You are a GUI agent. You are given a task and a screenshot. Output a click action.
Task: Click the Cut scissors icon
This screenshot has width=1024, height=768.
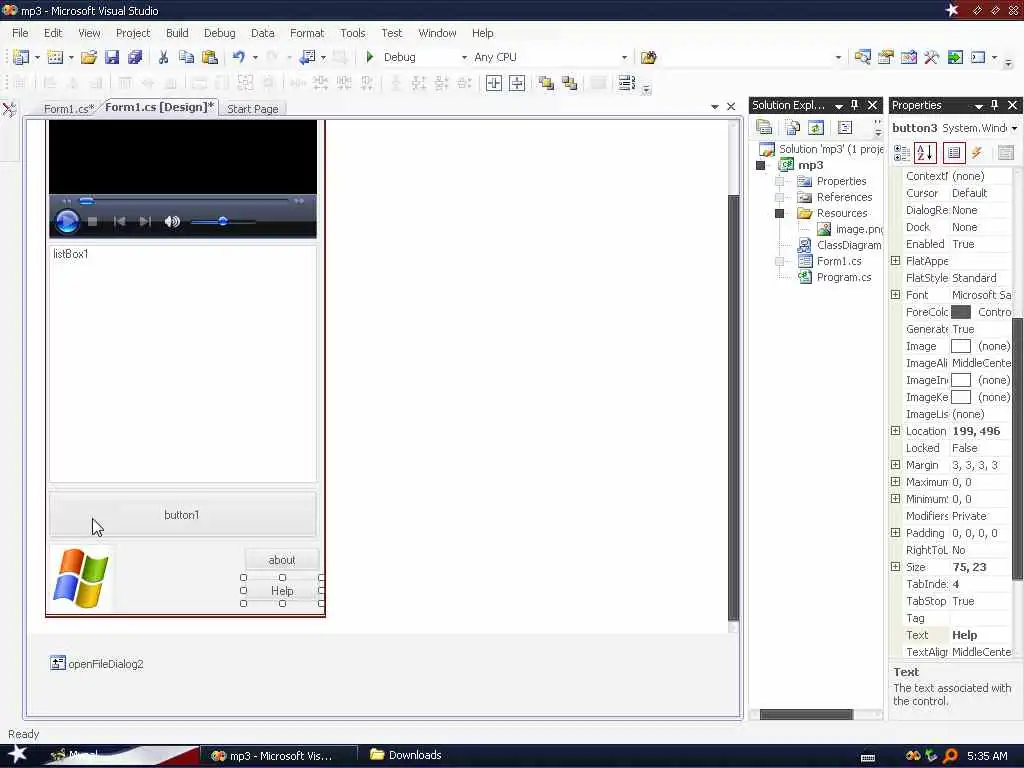pos(163,57)
